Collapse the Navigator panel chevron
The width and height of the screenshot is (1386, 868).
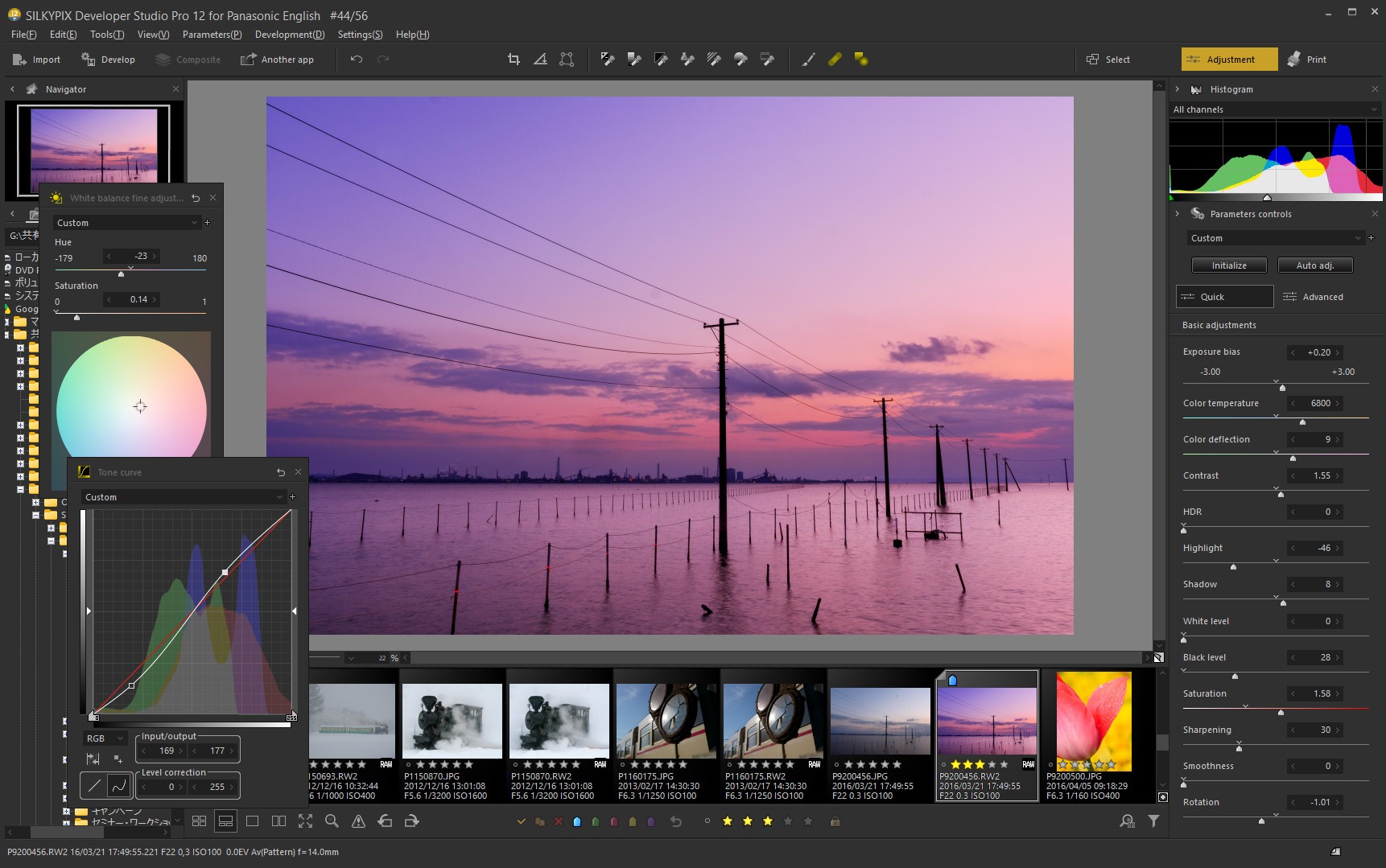(x=12, y=89)
